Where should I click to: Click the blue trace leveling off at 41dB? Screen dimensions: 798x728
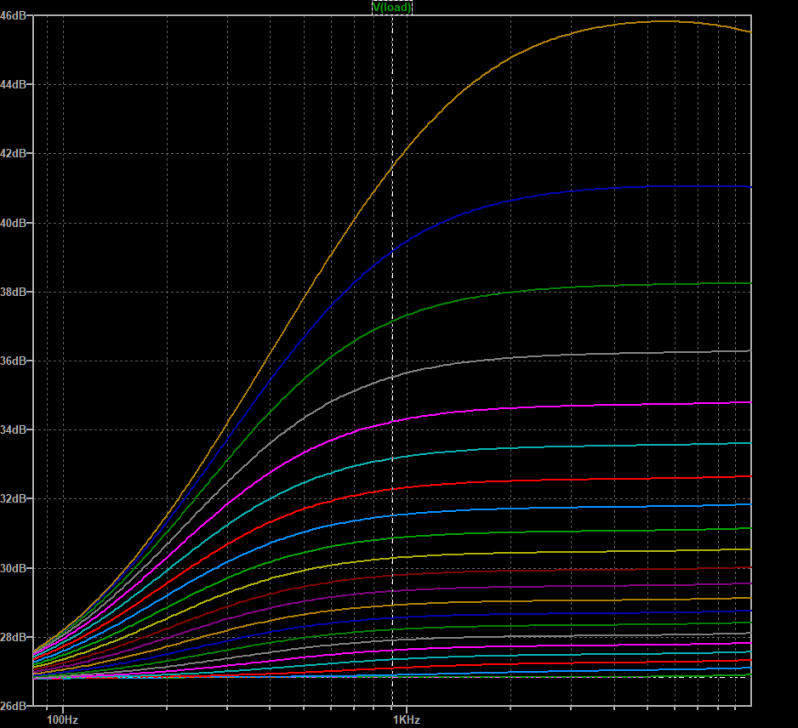(600, 189)
